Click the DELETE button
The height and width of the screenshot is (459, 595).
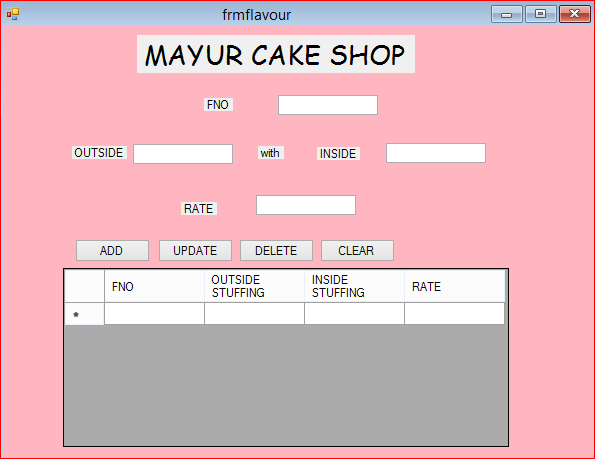pos(276,250)
